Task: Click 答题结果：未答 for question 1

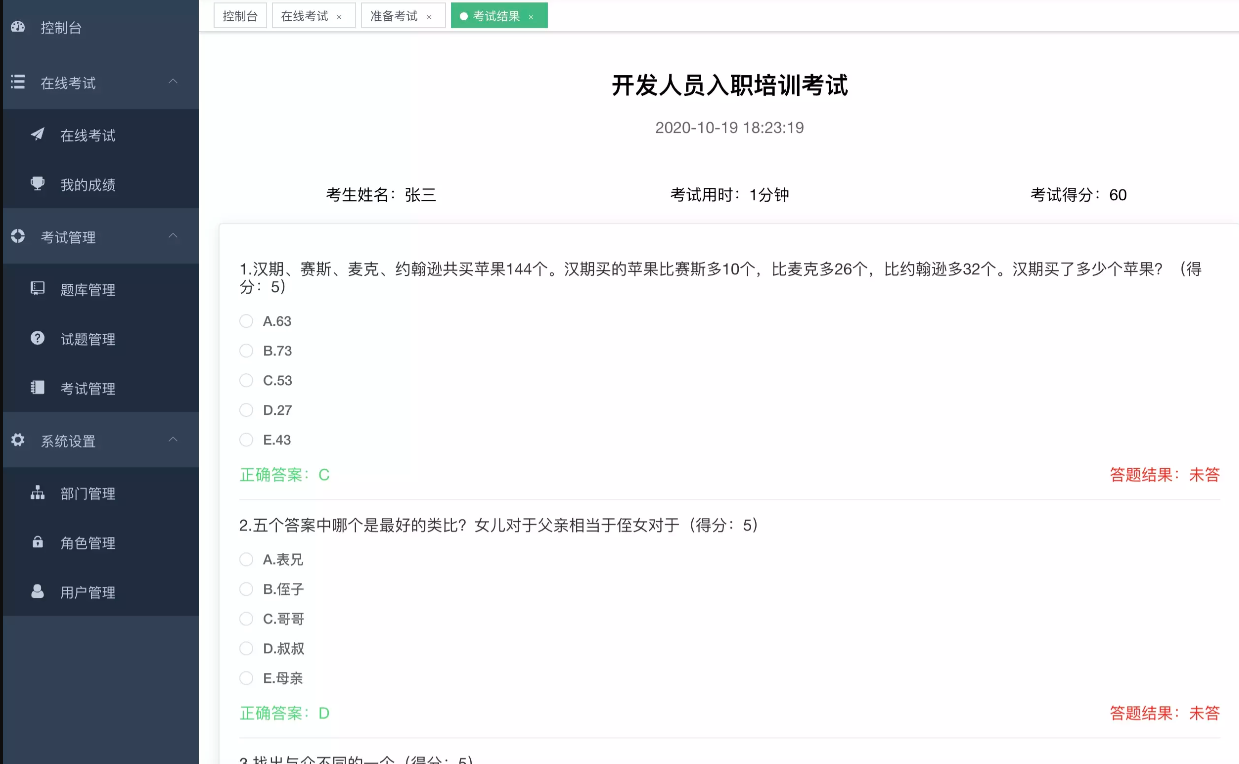Action: tap(1165, 475)
